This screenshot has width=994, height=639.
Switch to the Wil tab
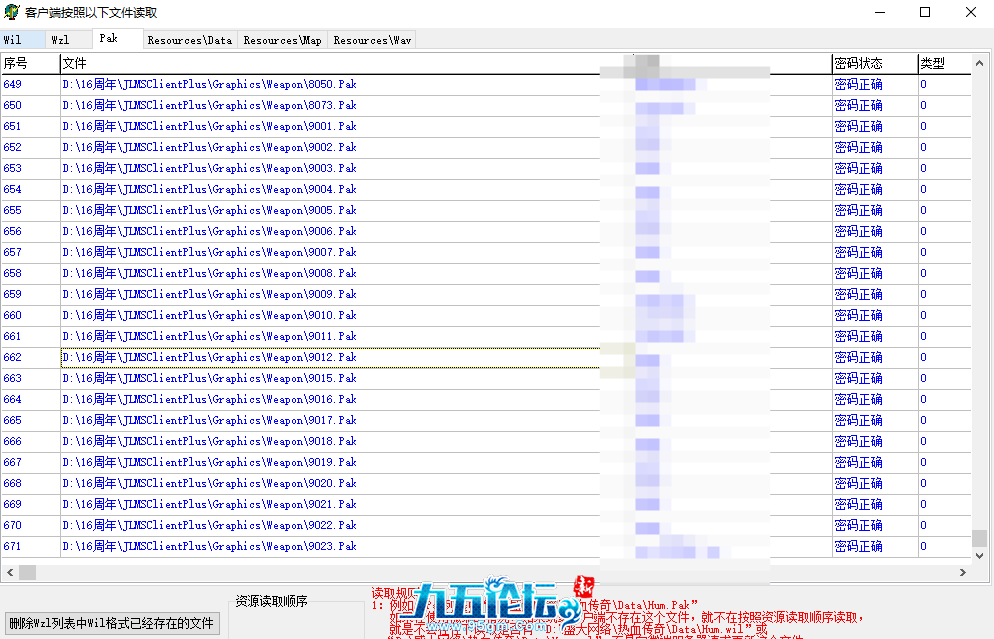point(22,40)
